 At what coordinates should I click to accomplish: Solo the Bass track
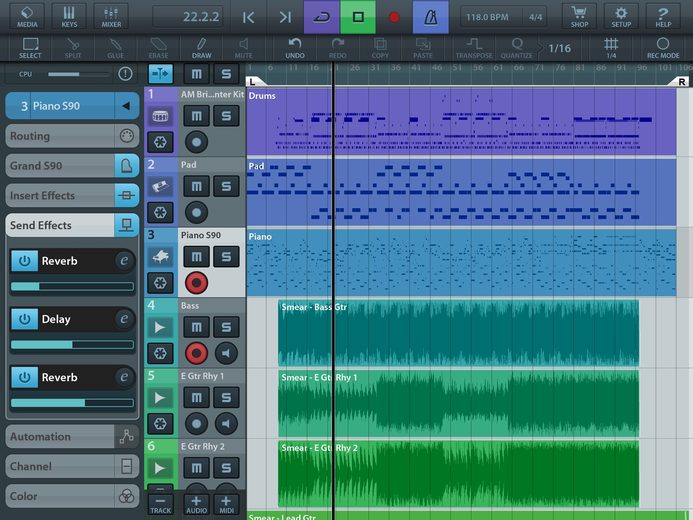tap(226, 327)
